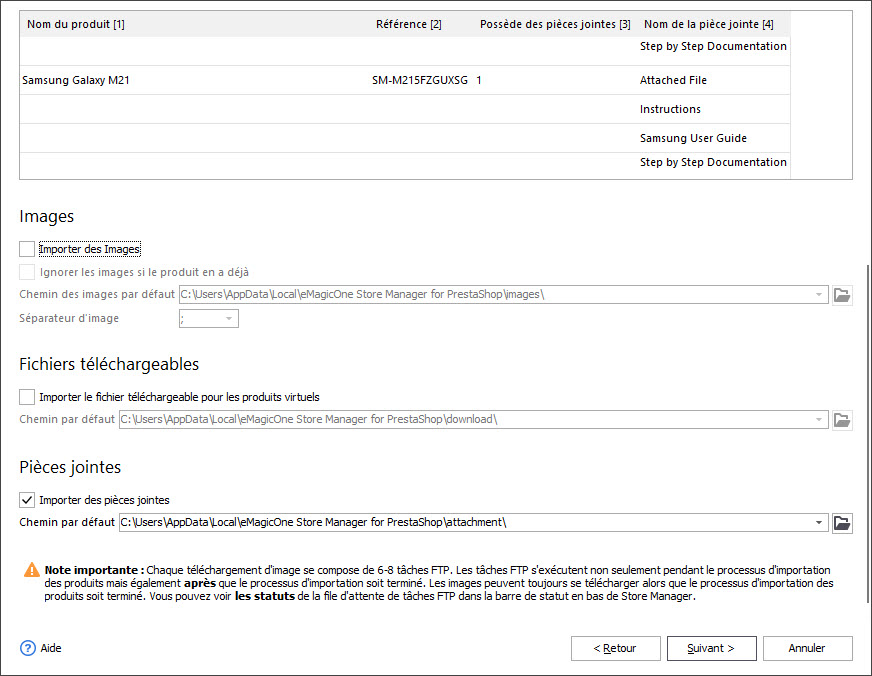Browse folder for attachments default path
872x676 pixels.
842,523
